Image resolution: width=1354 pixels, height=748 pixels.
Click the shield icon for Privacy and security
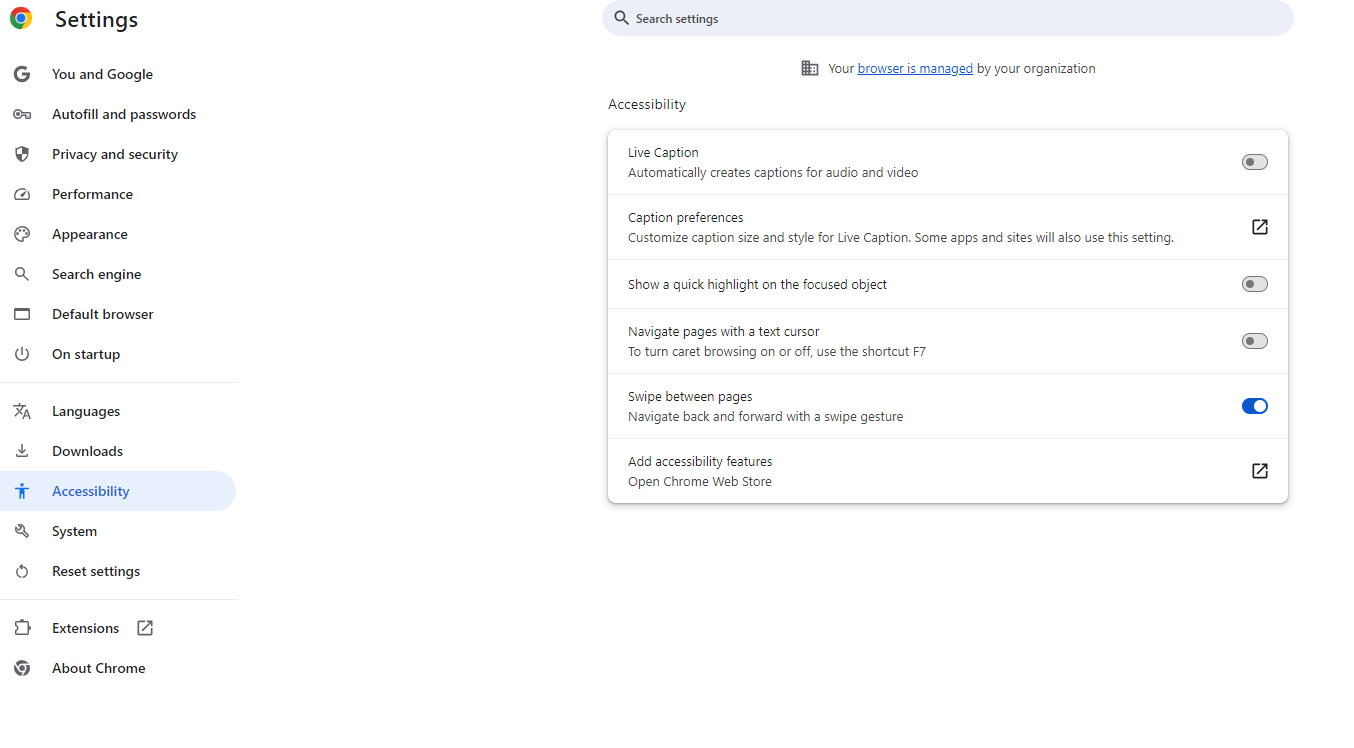click(x=22, y=154)
